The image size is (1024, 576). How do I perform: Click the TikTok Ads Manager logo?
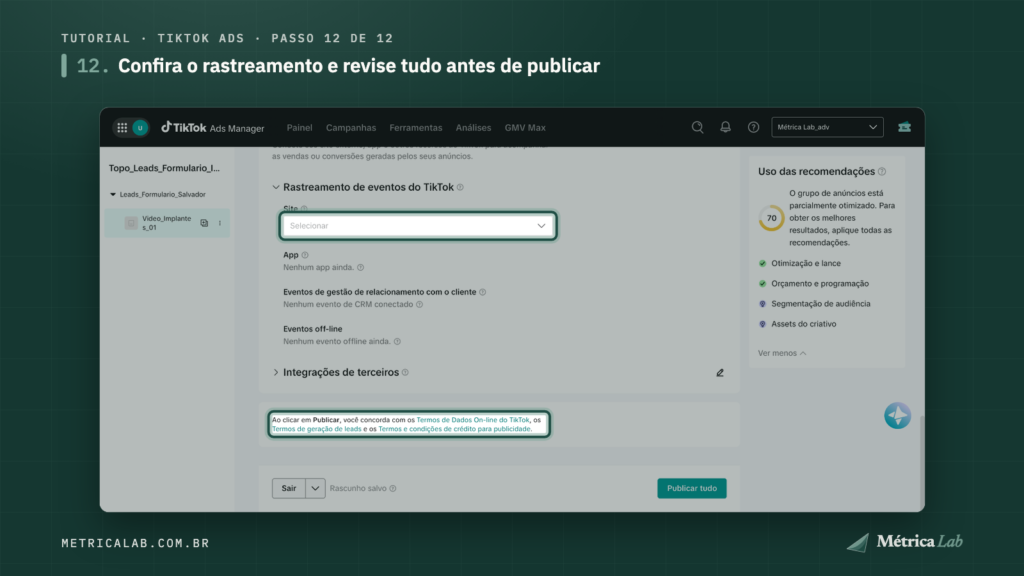coord(213,128)
